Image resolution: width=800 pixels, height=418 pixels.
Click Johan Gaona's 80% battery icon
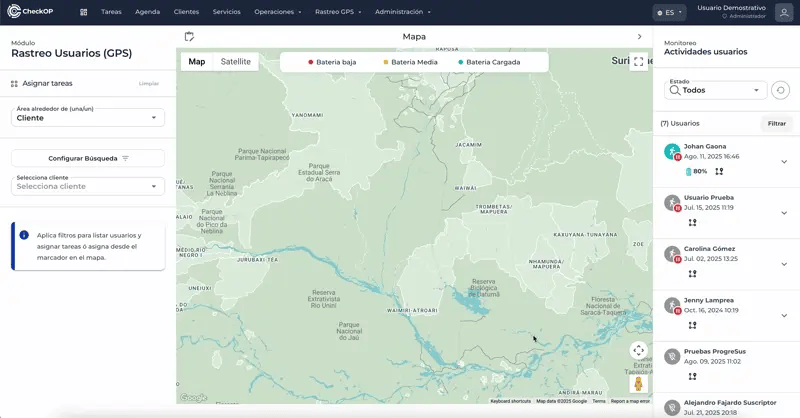click(x=688, y=171)
